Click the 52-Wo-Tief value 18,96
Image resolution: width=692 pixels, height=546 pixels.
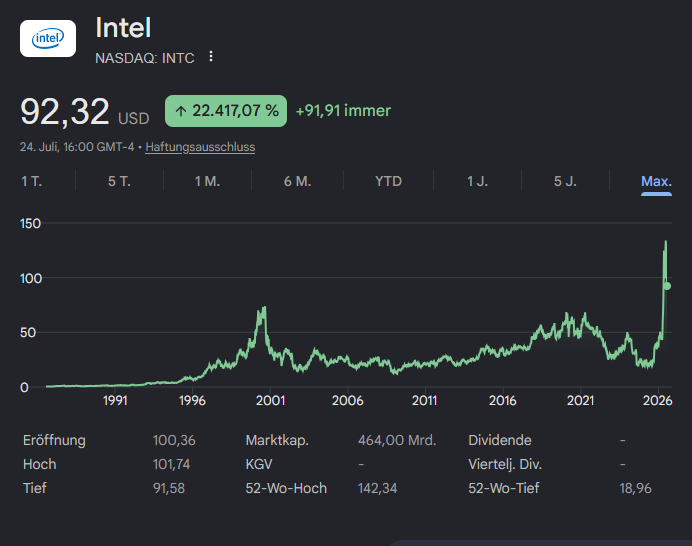coord(636,488)
